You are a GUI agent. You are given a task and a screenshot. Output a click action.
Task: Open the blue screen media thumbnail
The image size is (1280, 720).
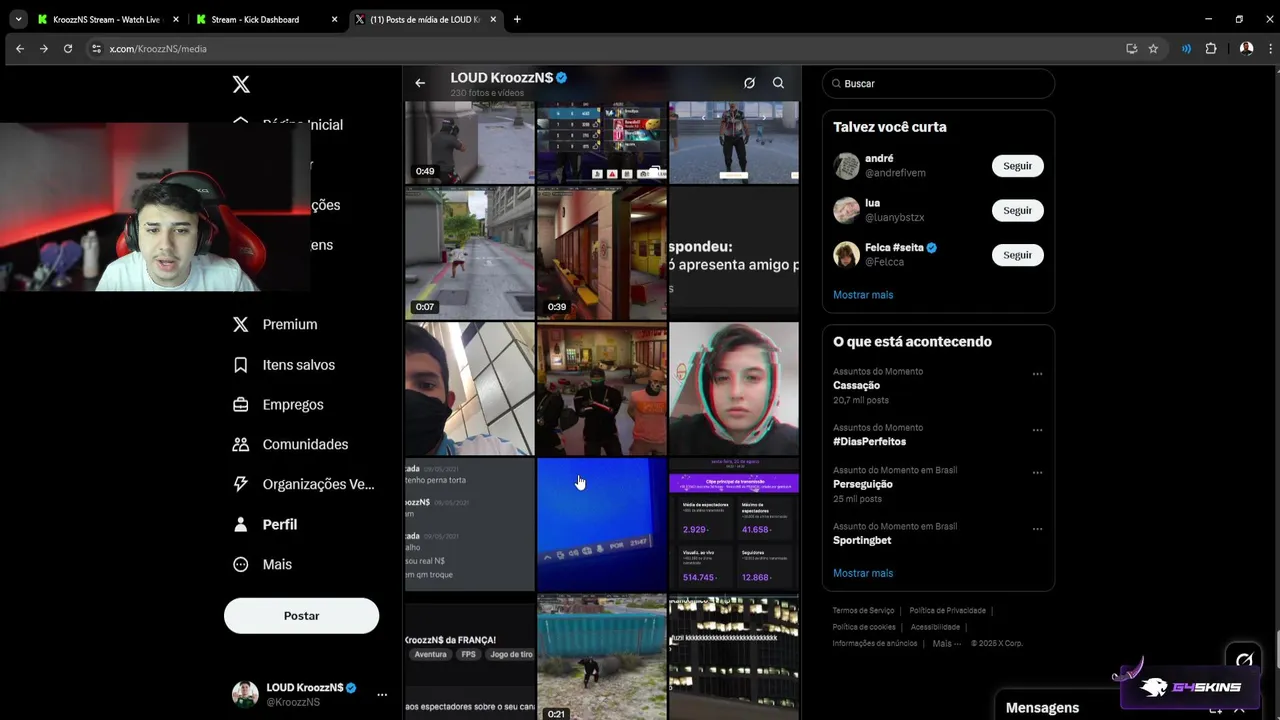(x=601, y=524)
